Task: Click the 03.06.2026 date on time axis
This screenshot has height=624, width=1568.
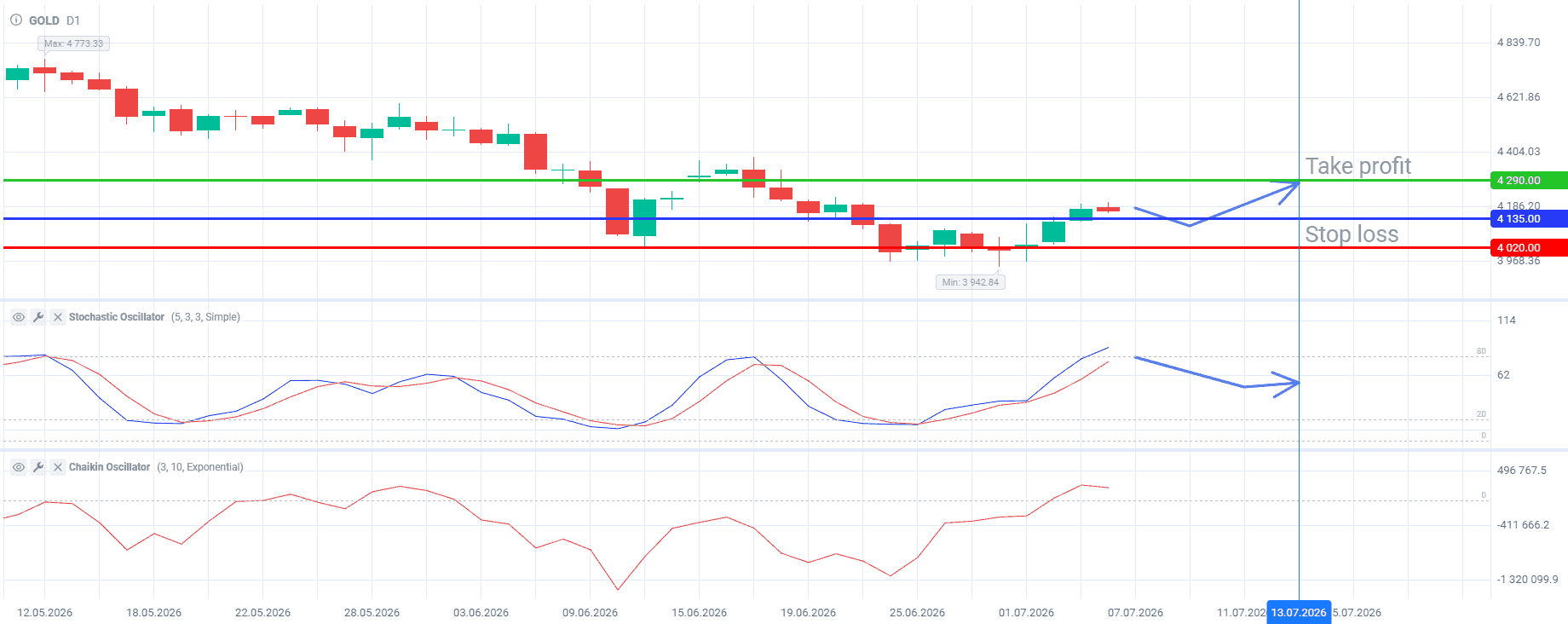Action: (x=481, y=613)
